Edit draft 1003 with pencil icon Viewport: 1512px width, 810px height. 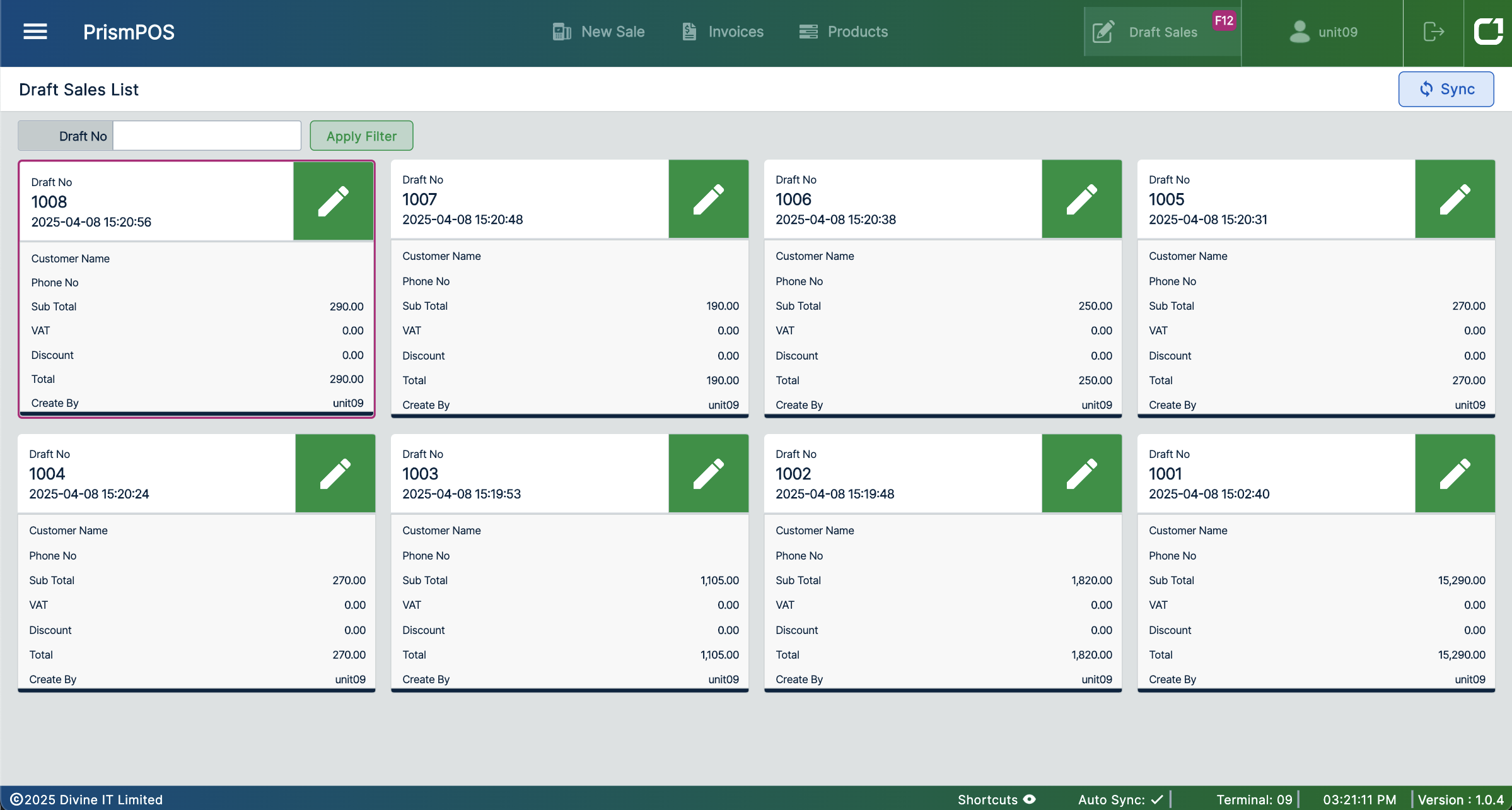(x=708, y=474)
